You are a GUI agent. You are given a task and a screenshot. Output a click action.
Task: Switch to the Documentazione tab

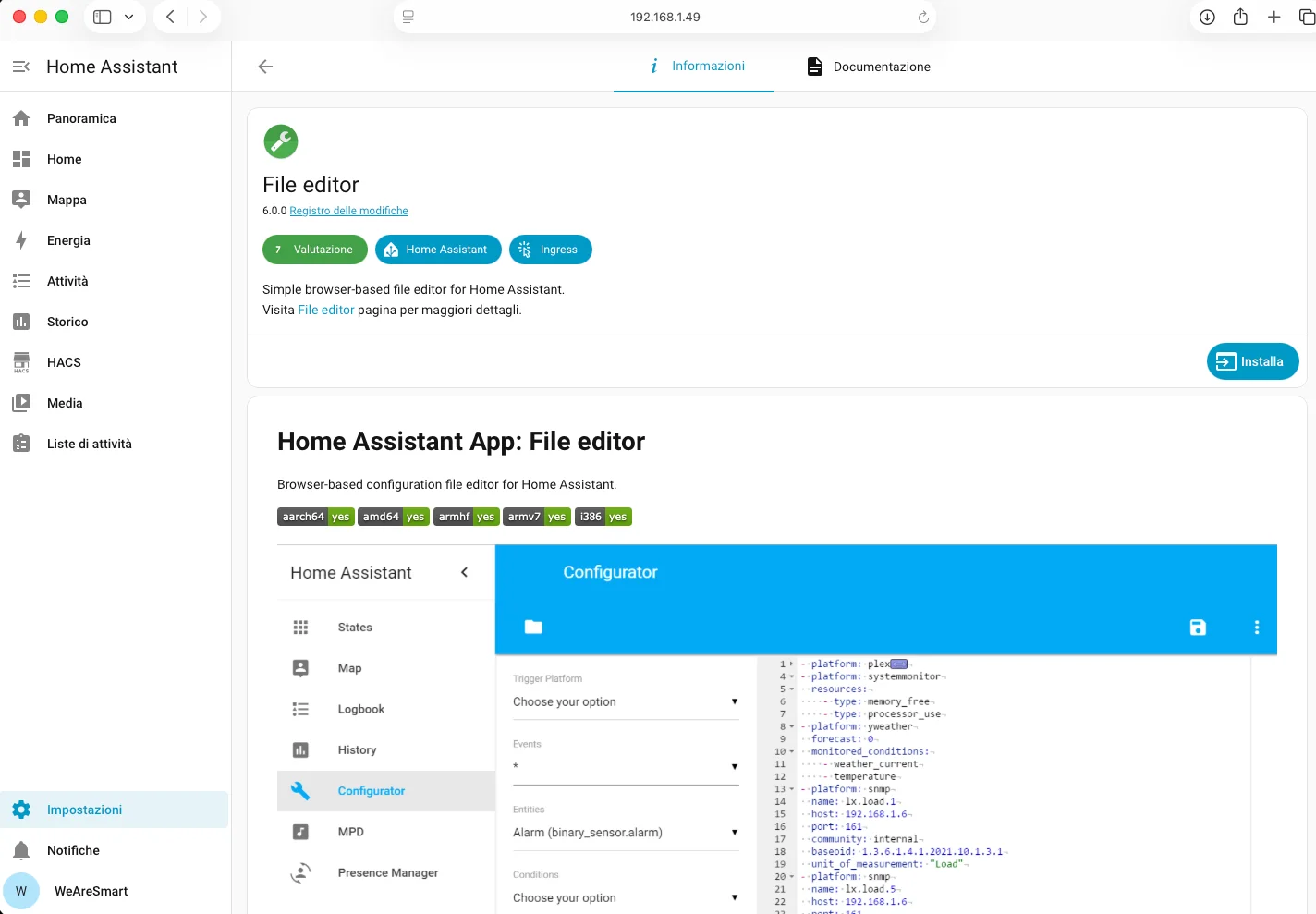click(x=869, y=67)
